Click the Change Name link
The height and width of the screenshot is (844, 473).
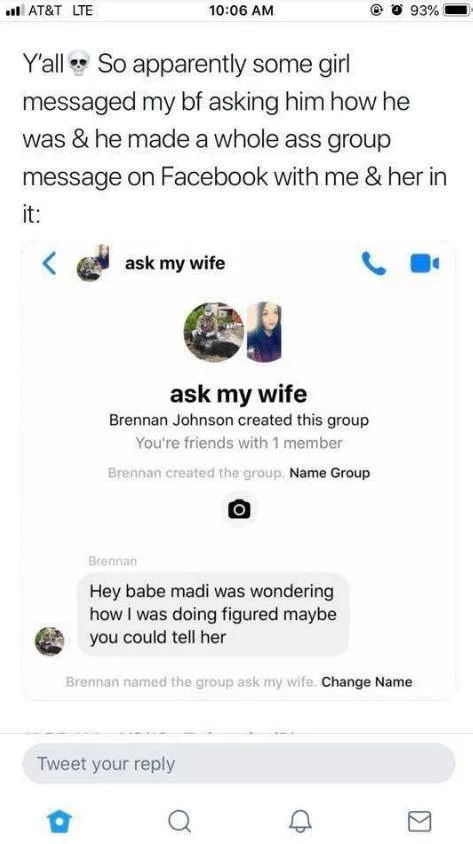click(367, 682)
